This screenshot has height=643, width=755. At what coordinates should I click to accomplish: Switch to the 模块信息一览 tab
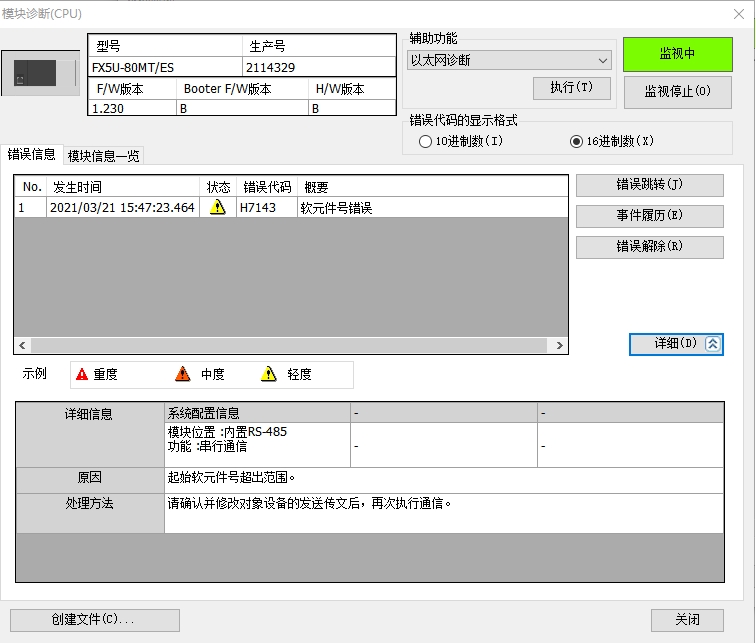pos(104,155)
